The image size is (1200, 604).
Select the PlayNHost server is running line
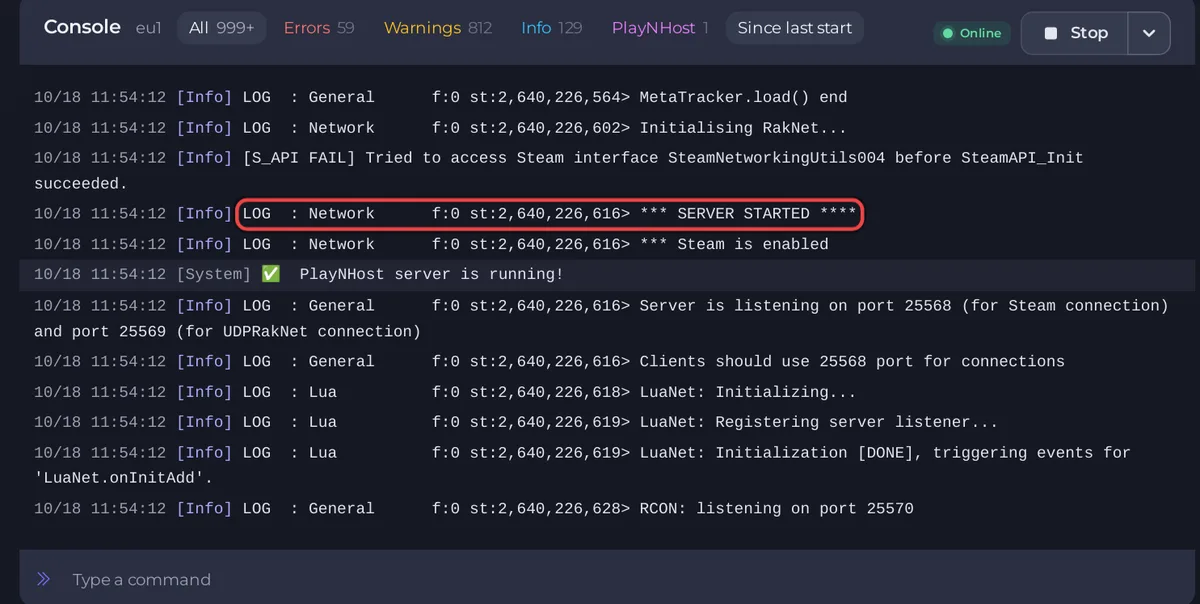(x=607, y=274)
